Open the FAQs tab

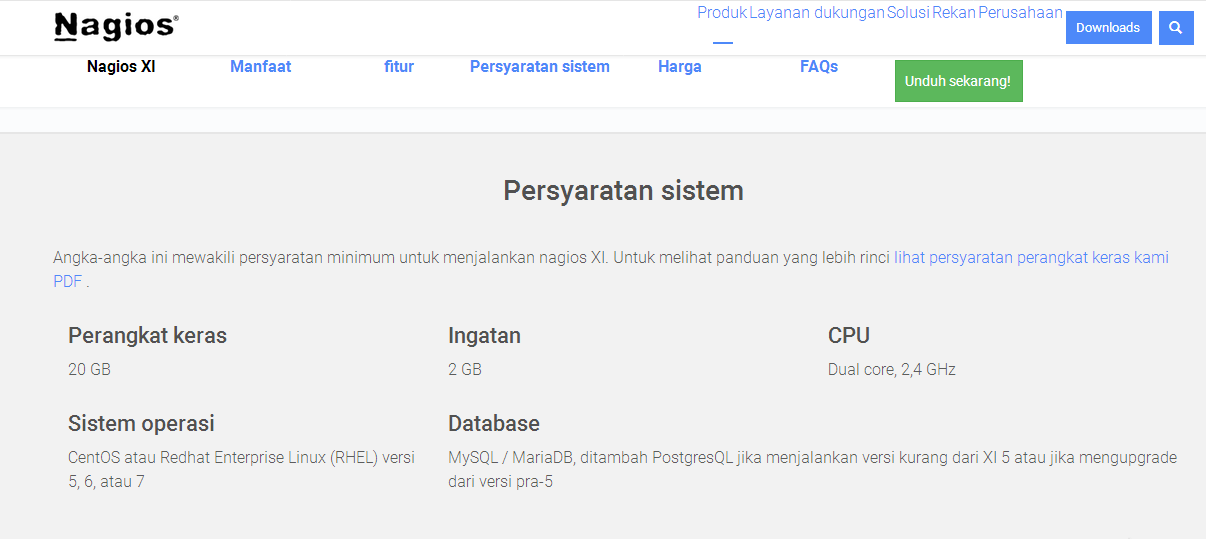[819, 67]
